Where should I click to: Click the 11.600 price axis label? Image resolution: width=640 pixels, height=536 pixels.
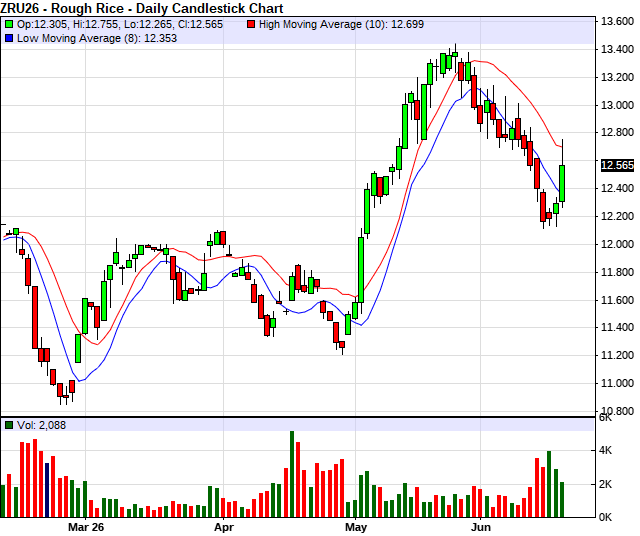click(x=617, y=300)
